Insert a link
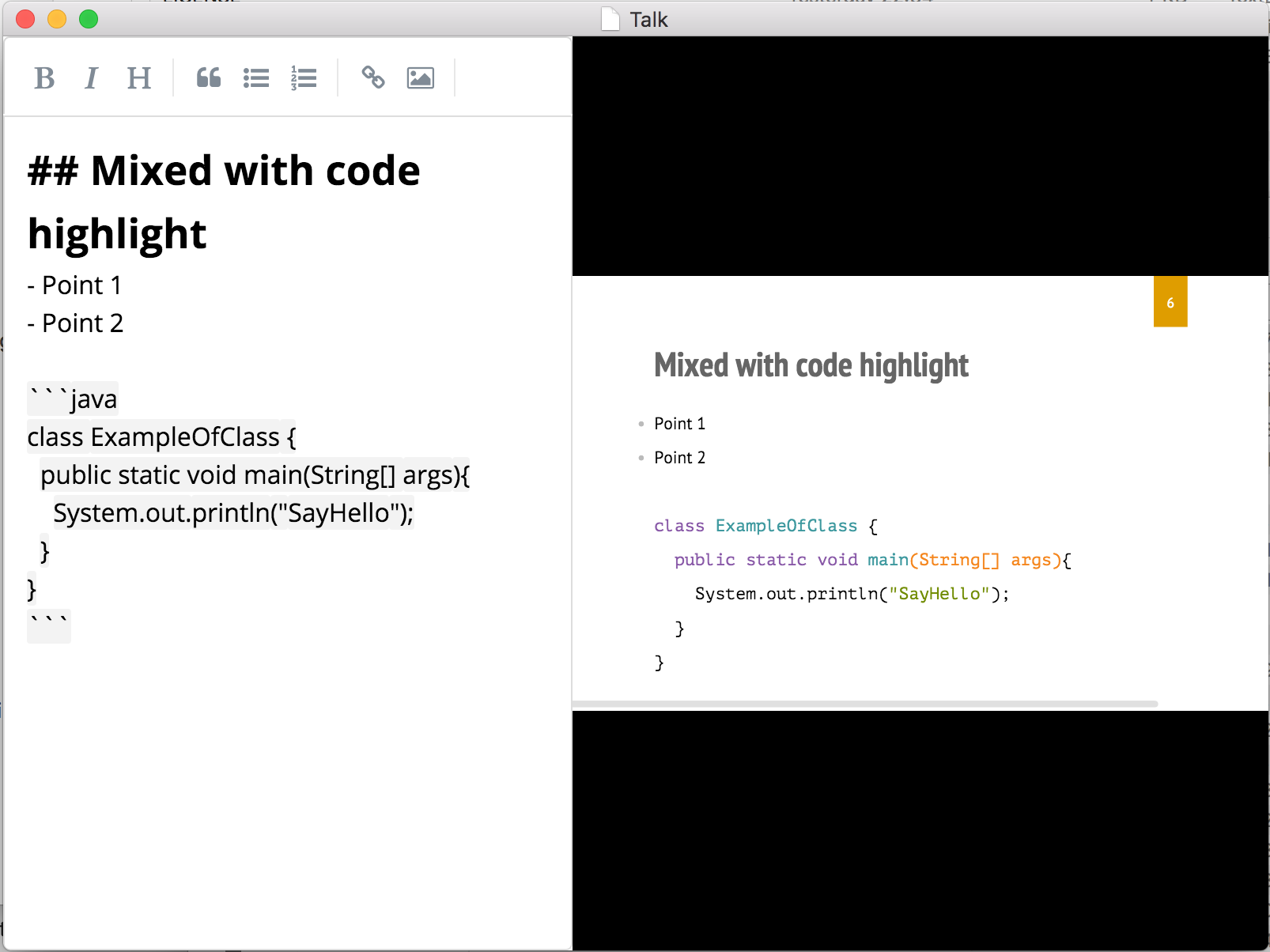 point(373,77)
